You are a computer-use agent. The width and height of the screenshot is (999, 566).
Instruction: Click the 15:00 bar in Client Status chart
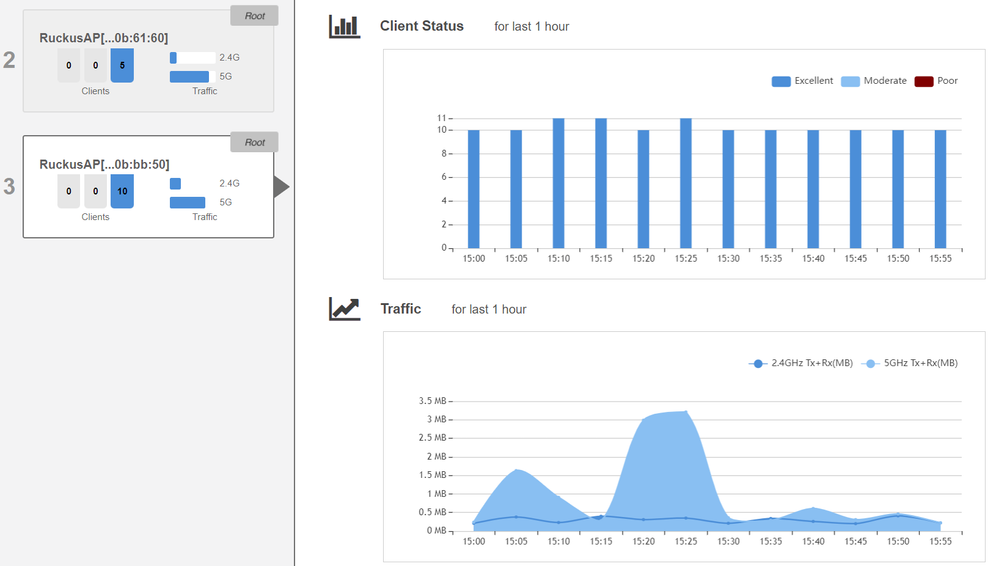coord(474,189)
